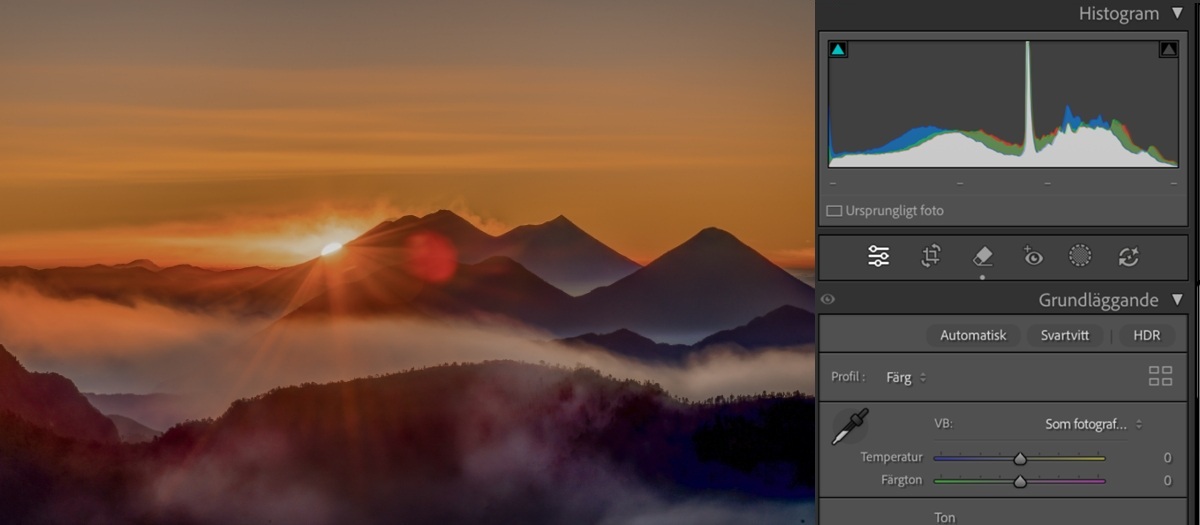Select the Edit sliders tool icon

click(878, 257)
